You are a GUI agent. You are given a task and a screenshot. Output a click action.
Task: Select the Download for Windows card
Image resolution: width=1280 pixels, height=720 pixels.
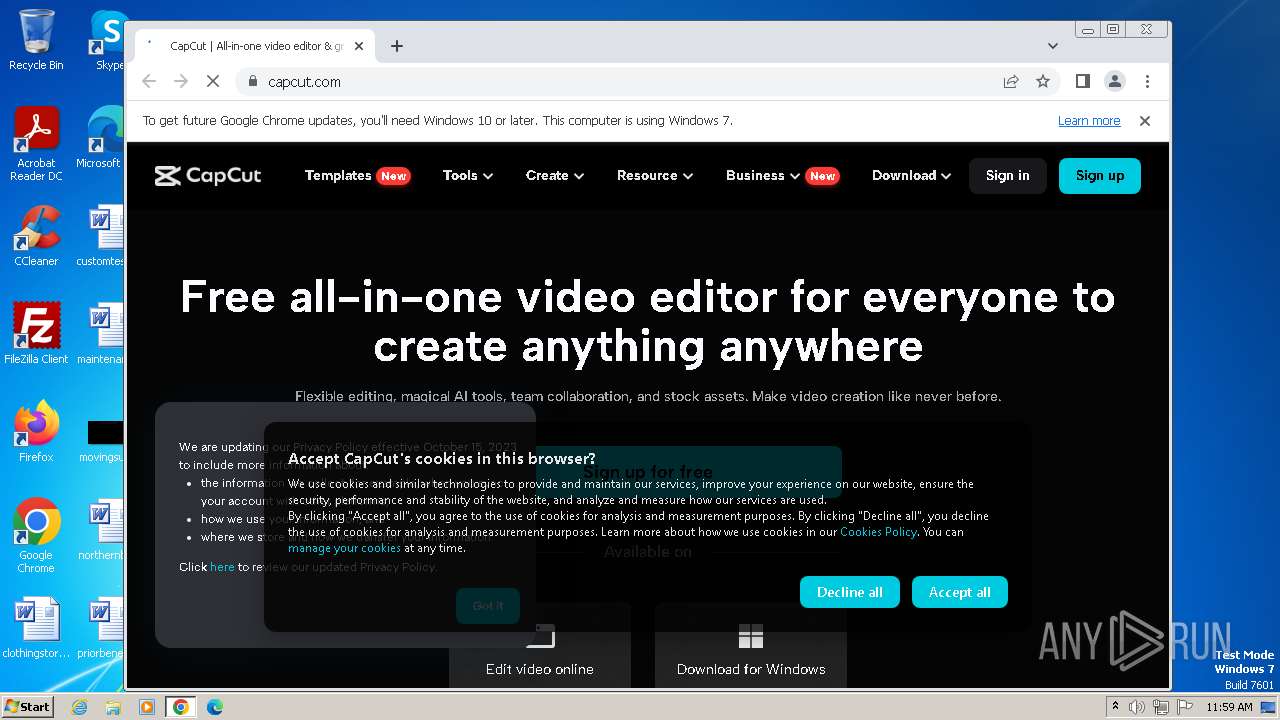751,646
